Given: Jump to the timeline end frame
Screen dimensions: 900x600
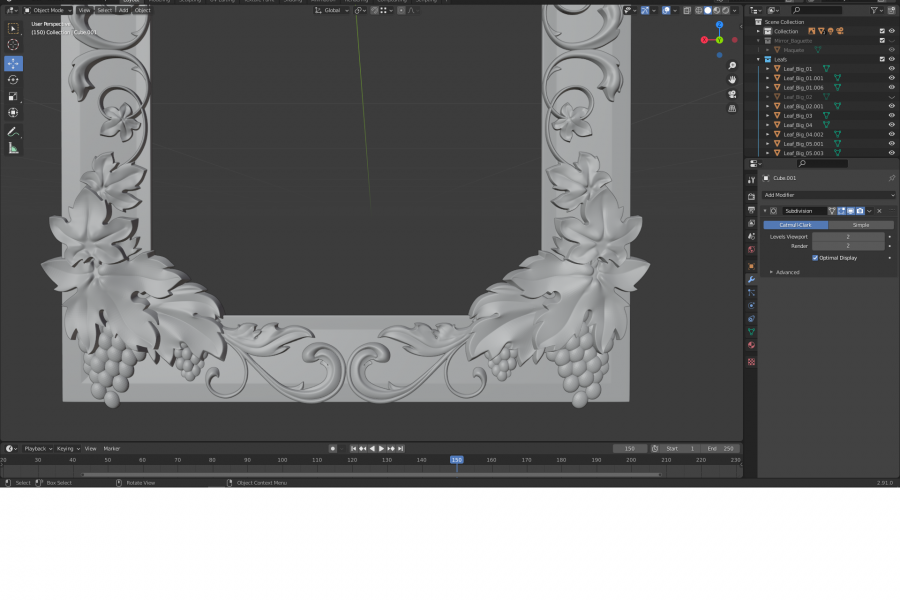Looking at the screenshot, I should click(x=401, y=449).
